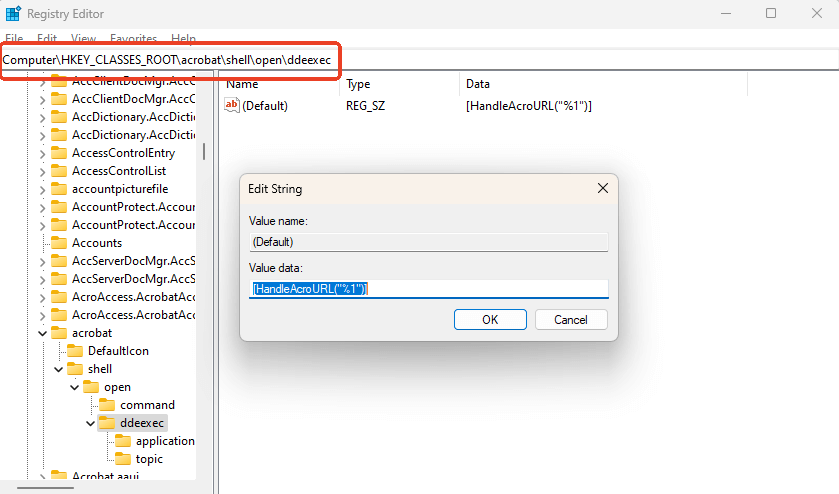This screenshot has height=494, width=839.
Task: Expand the AccessControlList key
Action: [x=42, y=171]
